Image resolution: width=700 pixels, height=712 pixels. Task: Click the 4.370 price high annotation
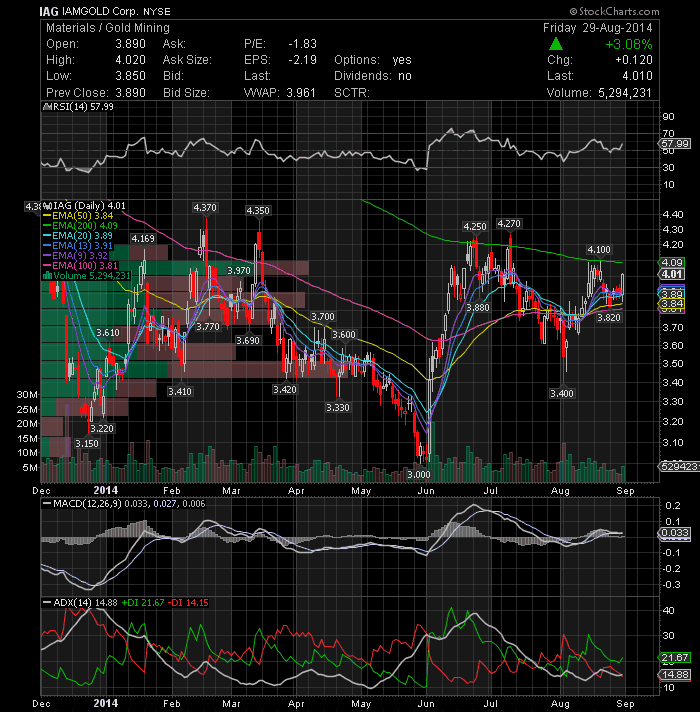point(205,208)
